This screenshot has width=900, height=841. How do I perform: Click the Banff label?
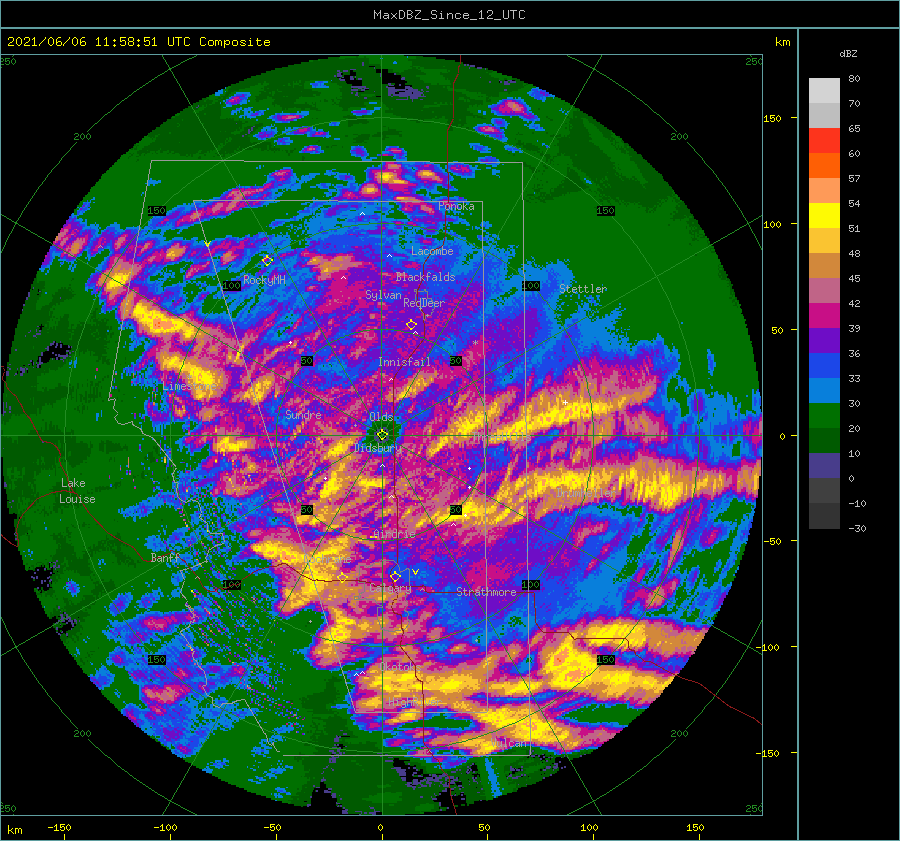pos(165,557)
